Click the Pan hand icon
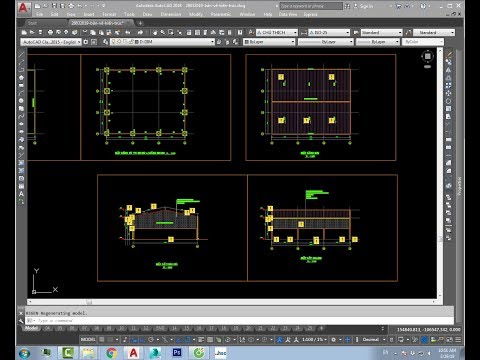 (x=155, y=32)
